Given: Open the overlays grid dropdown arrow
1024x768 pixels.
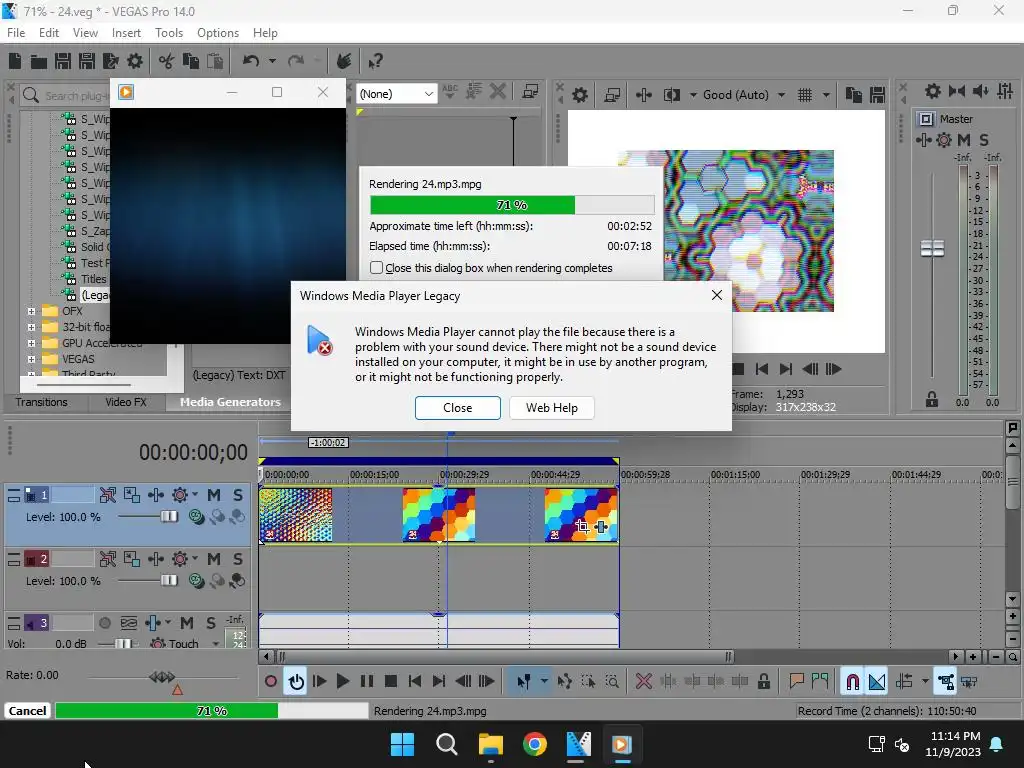Looking at the screenshot, I should click(825, 95).
